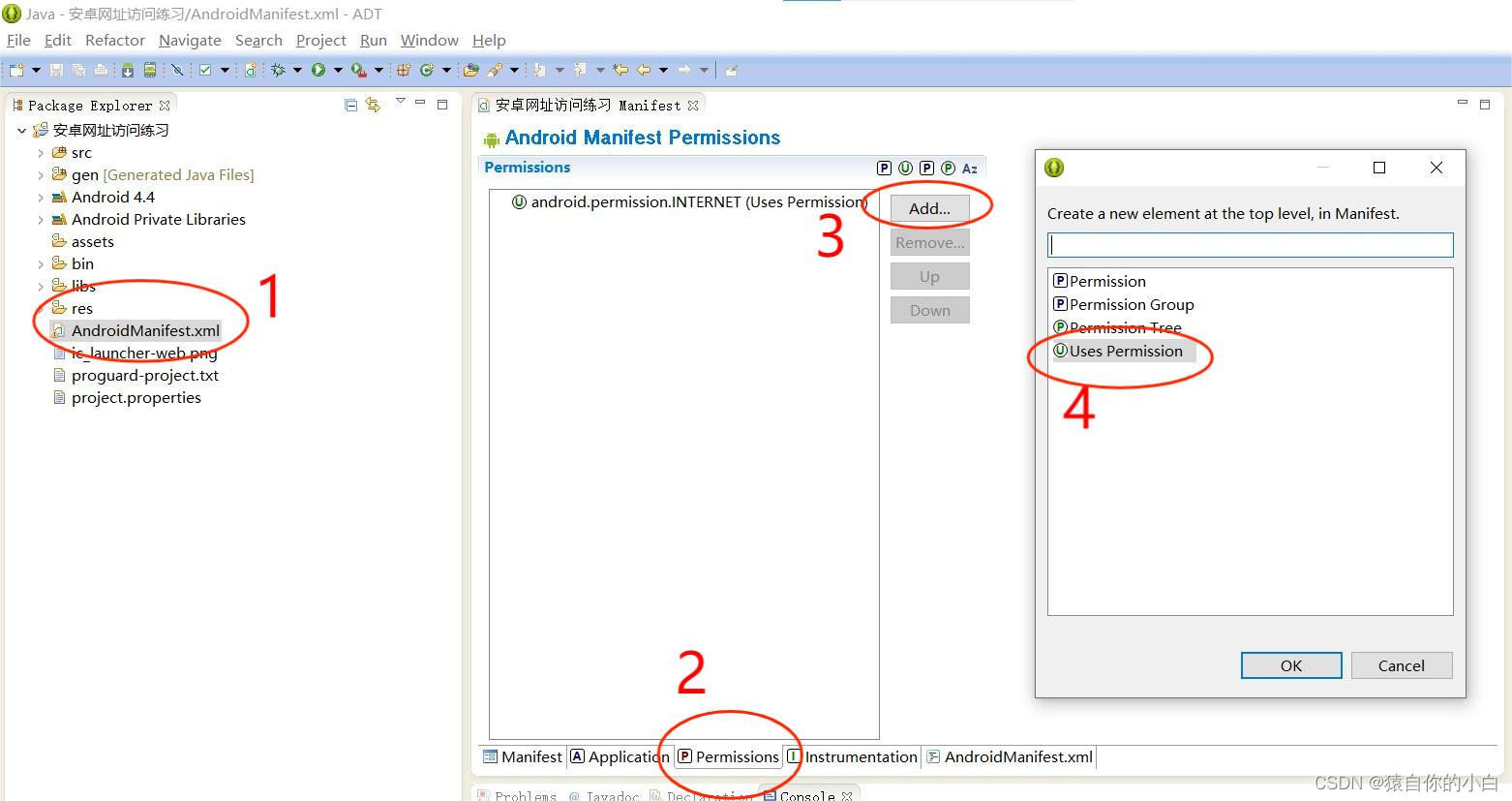
Task: Select Permission Tree in the dialog list
Action: [1117, 327]
